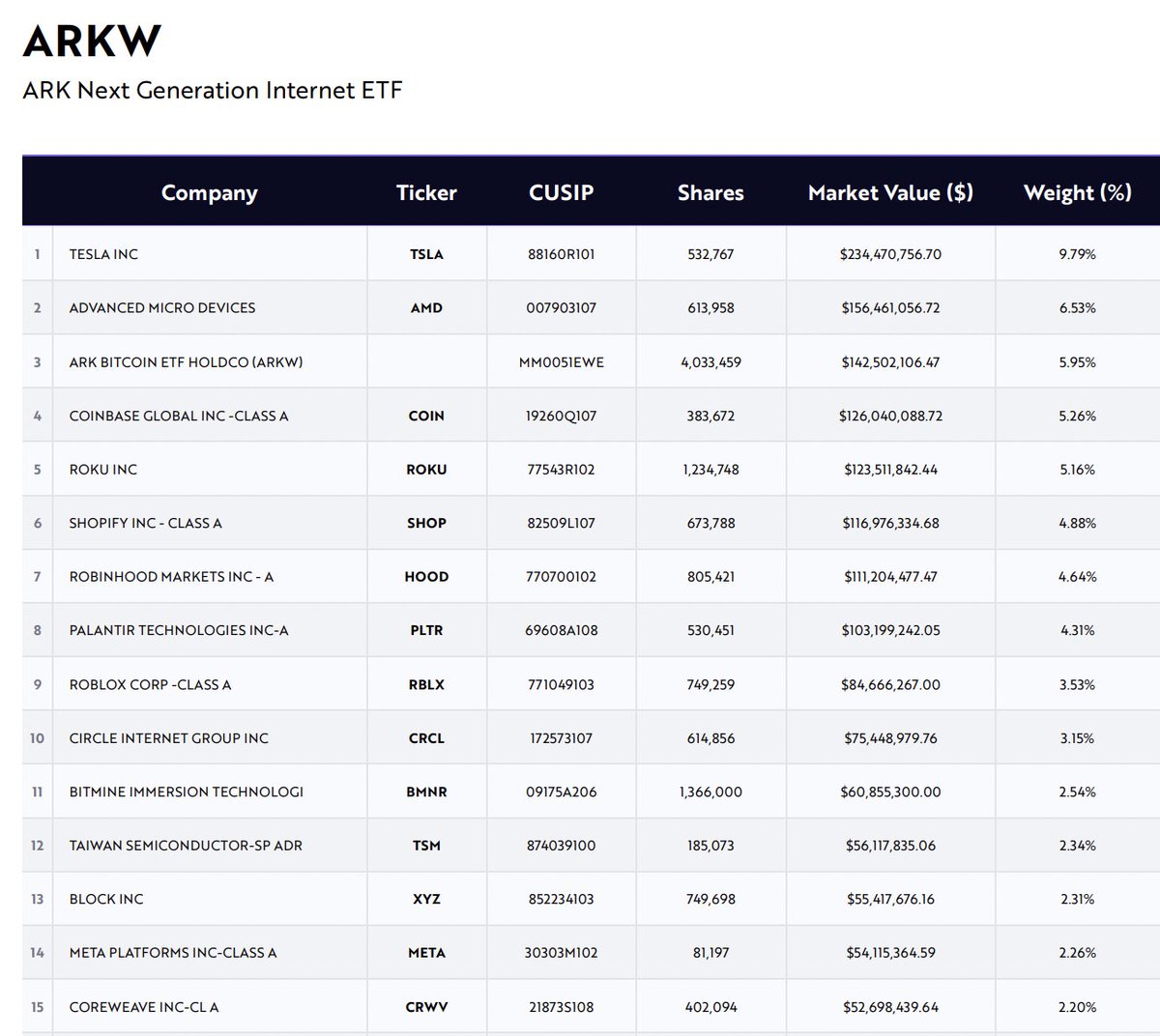Select the CRWV ticker cell

[x=426, y=1007]
